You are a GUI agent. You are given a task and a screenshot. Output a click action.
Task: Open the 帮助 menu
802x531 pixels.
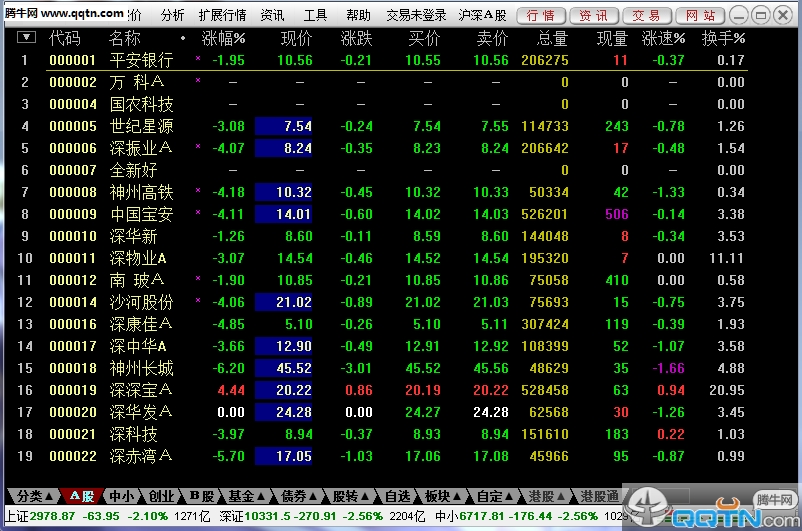click(358, 15)
